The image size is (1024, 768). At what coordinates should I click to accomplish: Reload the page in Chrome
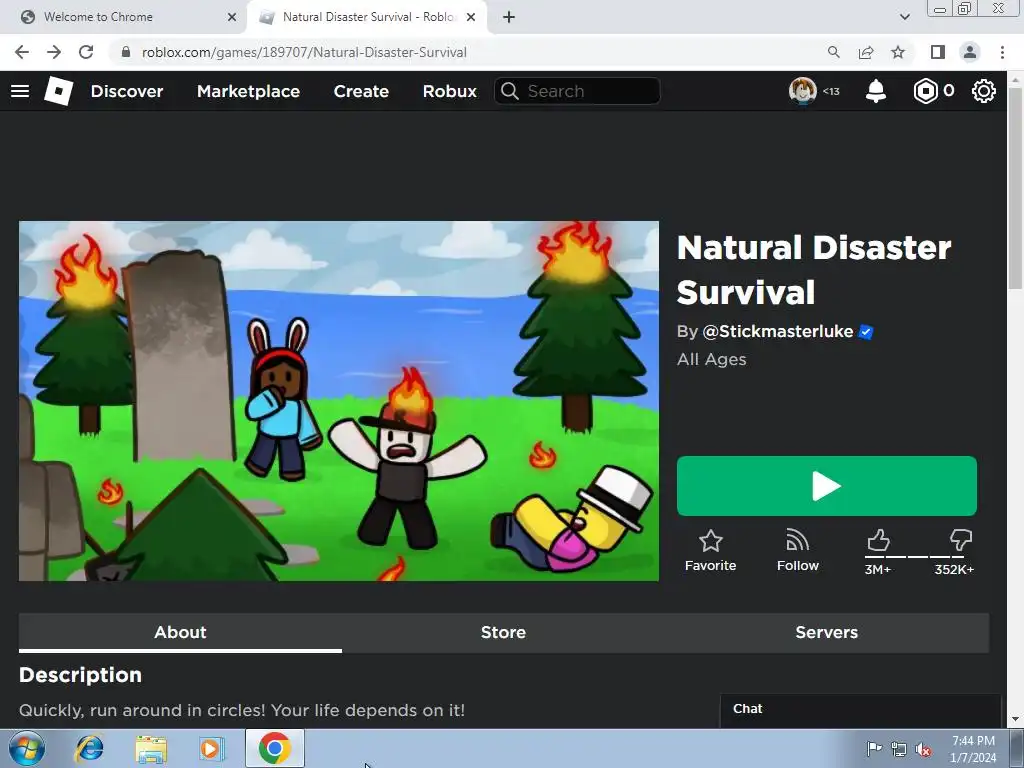point(86,52)
